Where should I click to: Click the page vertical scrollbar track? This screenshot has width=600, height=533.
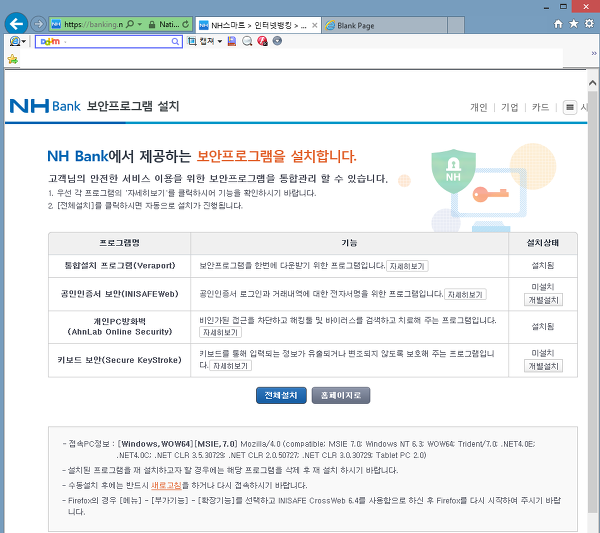[592, 302]
